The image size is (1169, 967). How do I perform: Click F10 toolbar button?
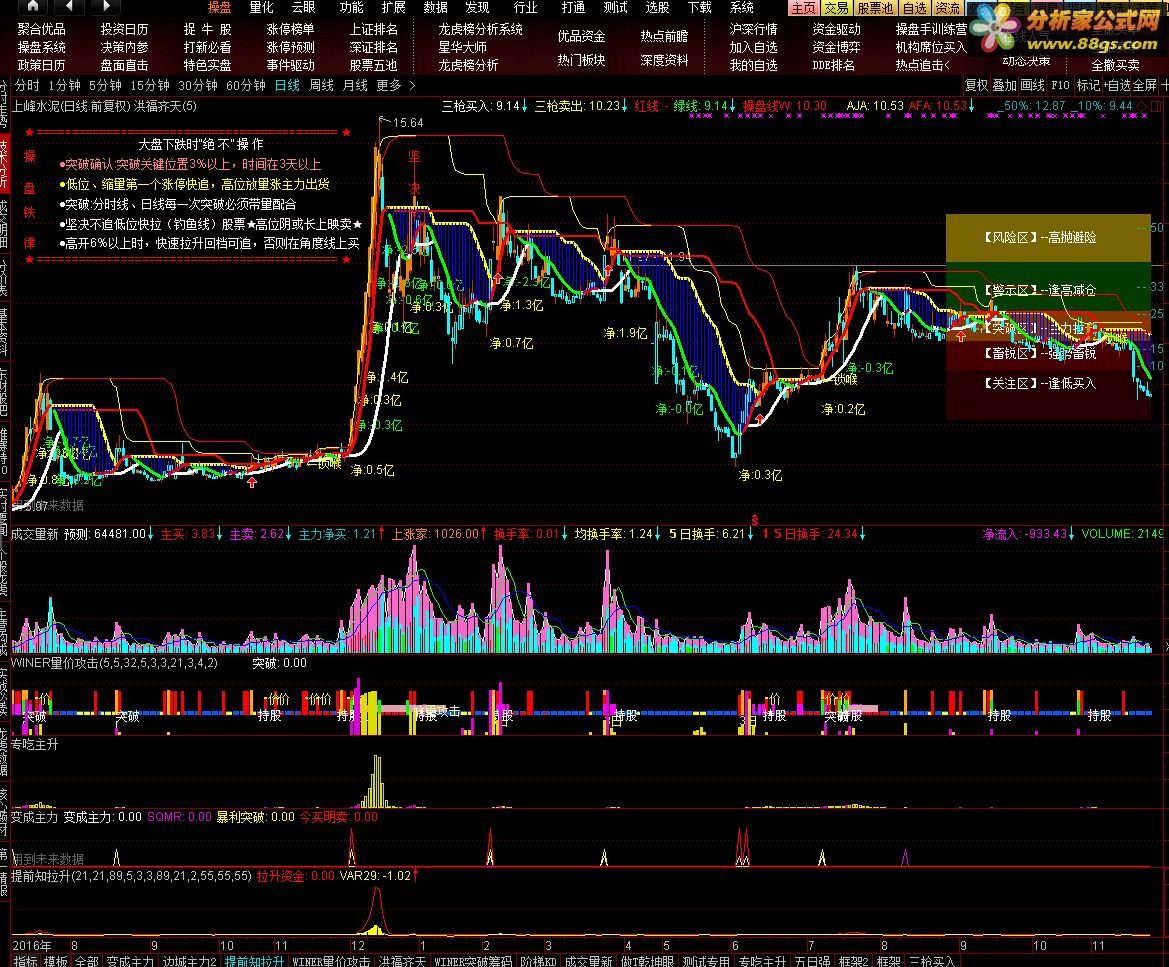[1059, 86]
